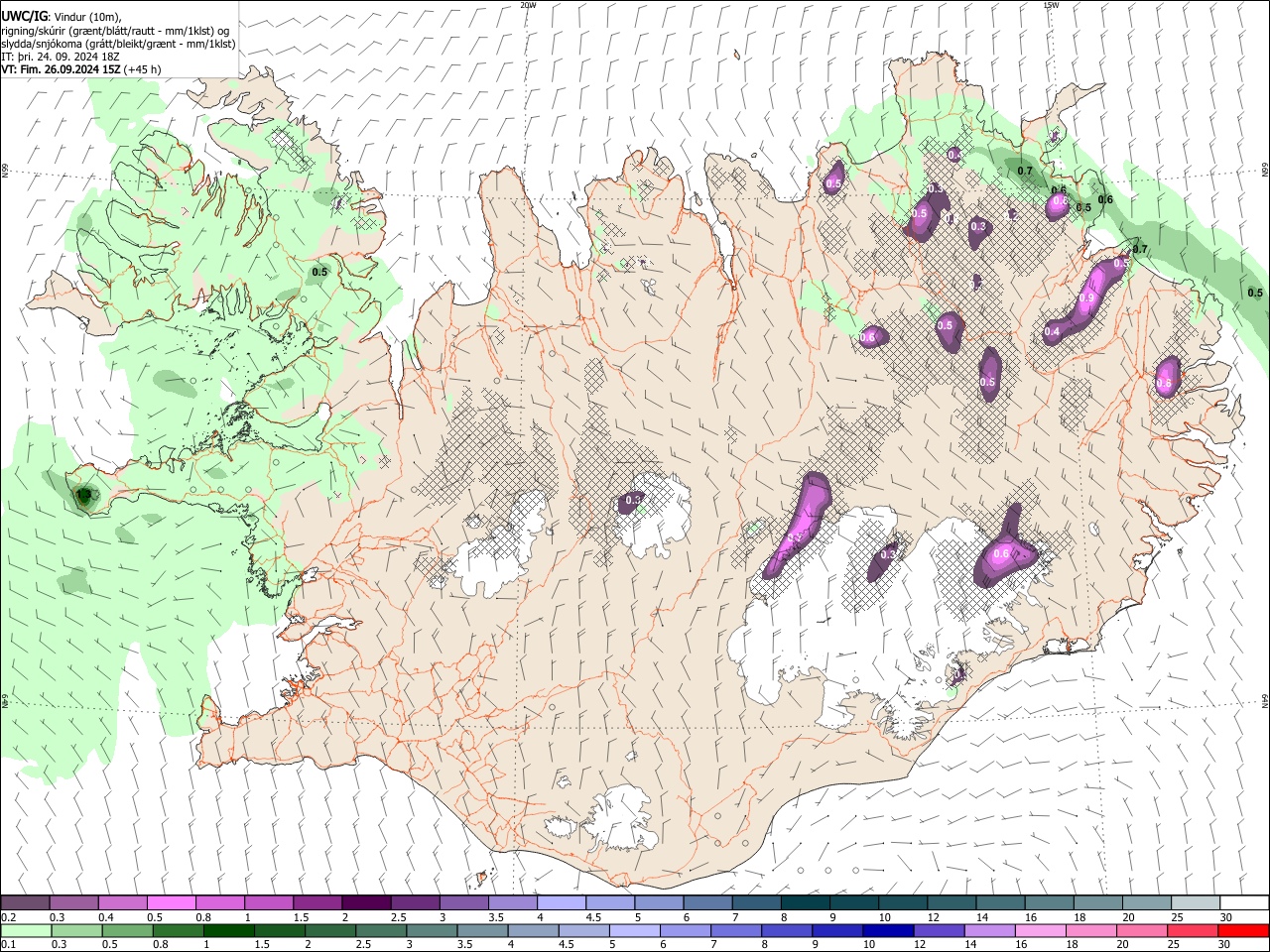1270x952 pixels.
Task: Click the dark teal 8–9 snow legend swatch
Action: 806,902
